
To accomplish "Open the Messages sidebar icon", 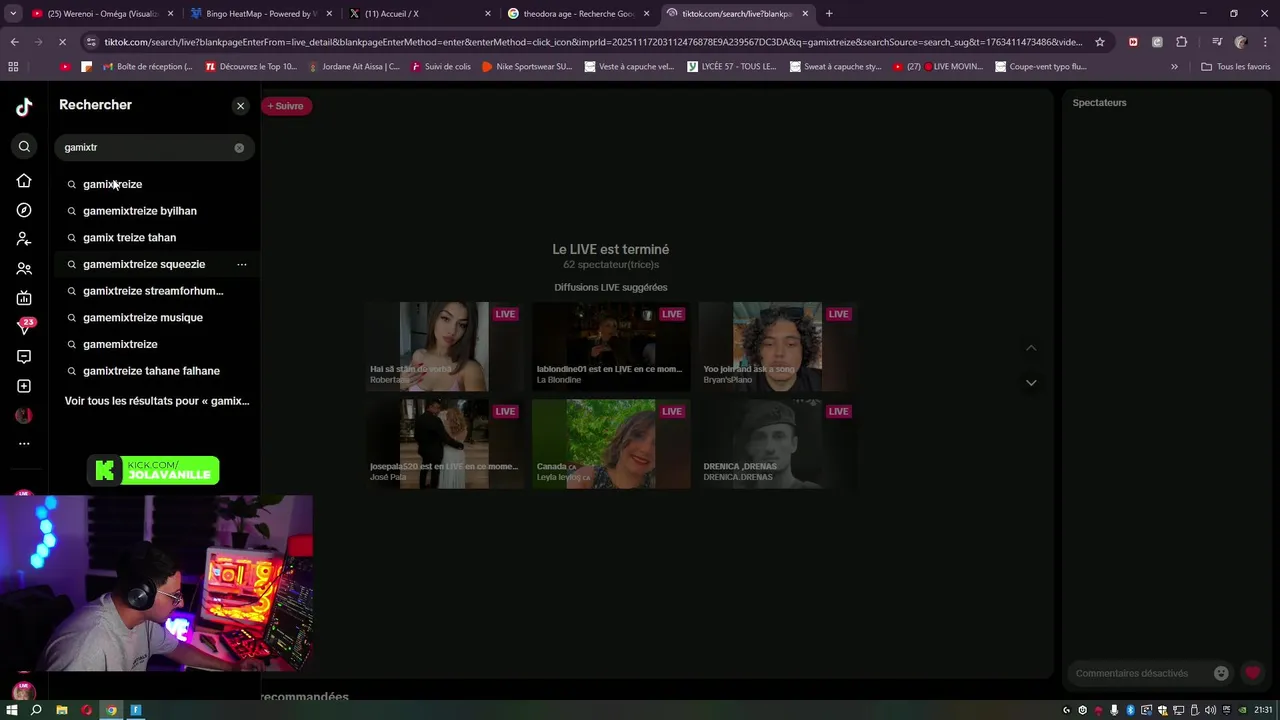I will (x=24, y=357).
